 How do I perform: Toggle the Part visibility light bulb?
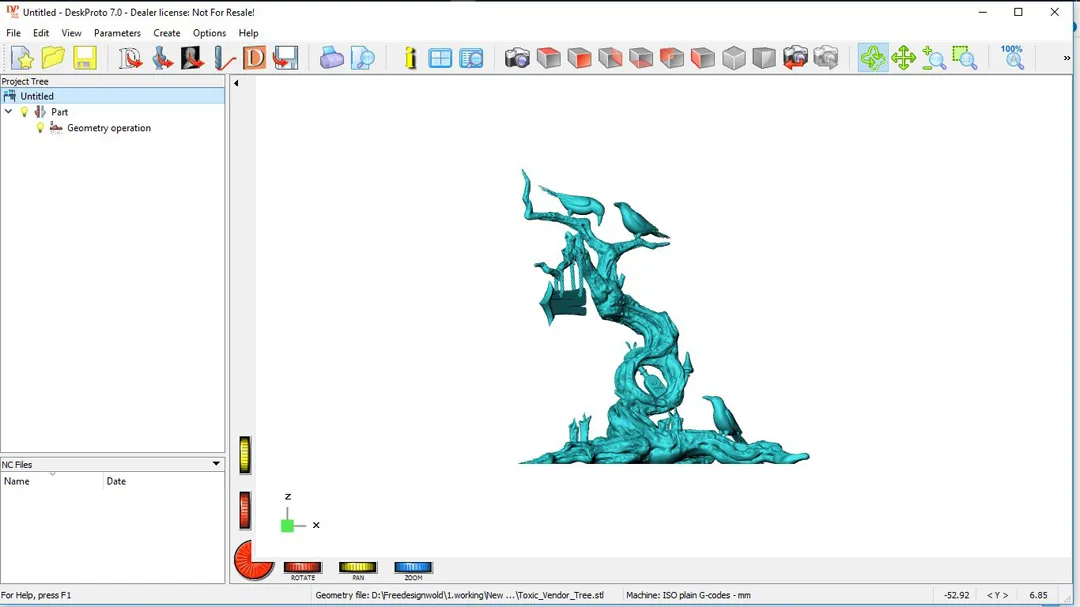coord(25,112)
